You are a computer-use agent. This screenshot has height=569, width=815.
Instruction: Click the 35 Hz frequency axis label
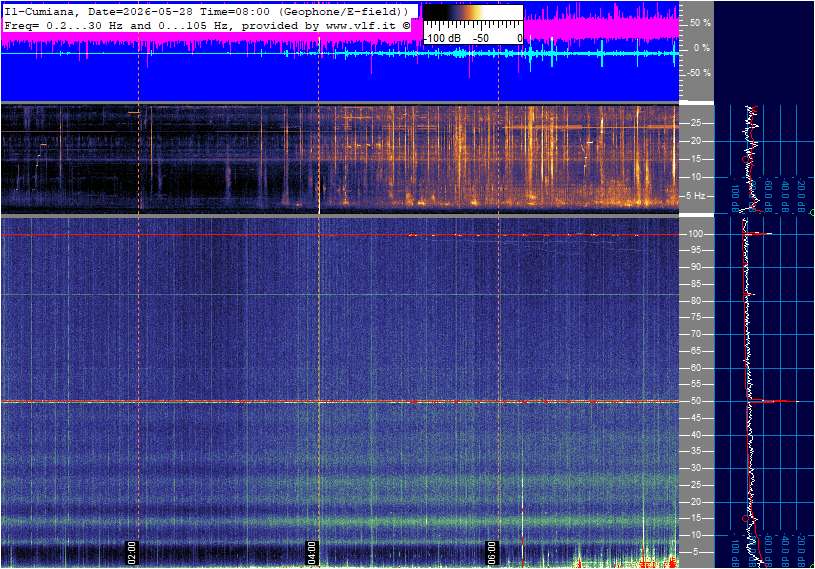[695, 452]
